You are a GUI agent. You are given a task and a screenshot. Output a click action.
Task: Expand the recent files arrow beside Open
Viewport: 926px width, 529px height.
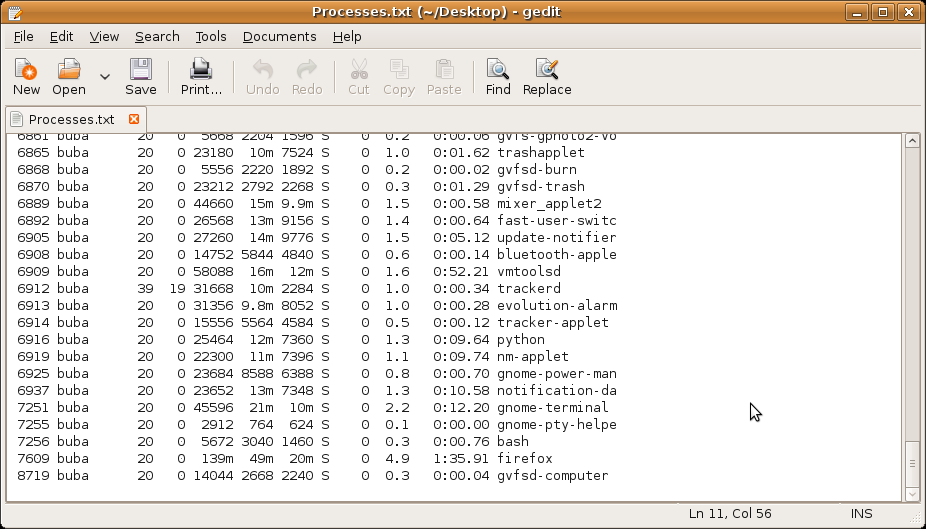pyautogui.click(x=105, y=77)
